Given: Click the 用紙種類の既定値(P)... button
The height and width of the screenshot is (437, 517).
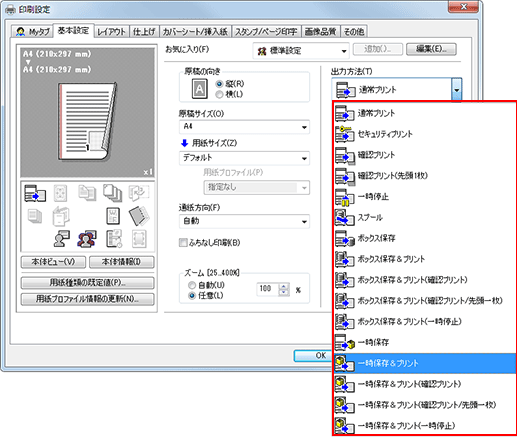Looking at the screenshot, I should point(88,283).
